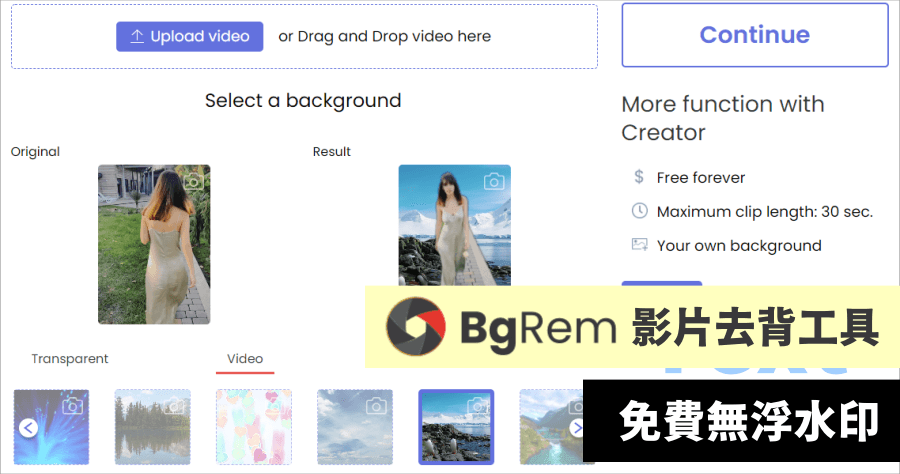Click the upload arrow icon in Upload button
The image size is (900, 474).
click(x=137, y=36)
